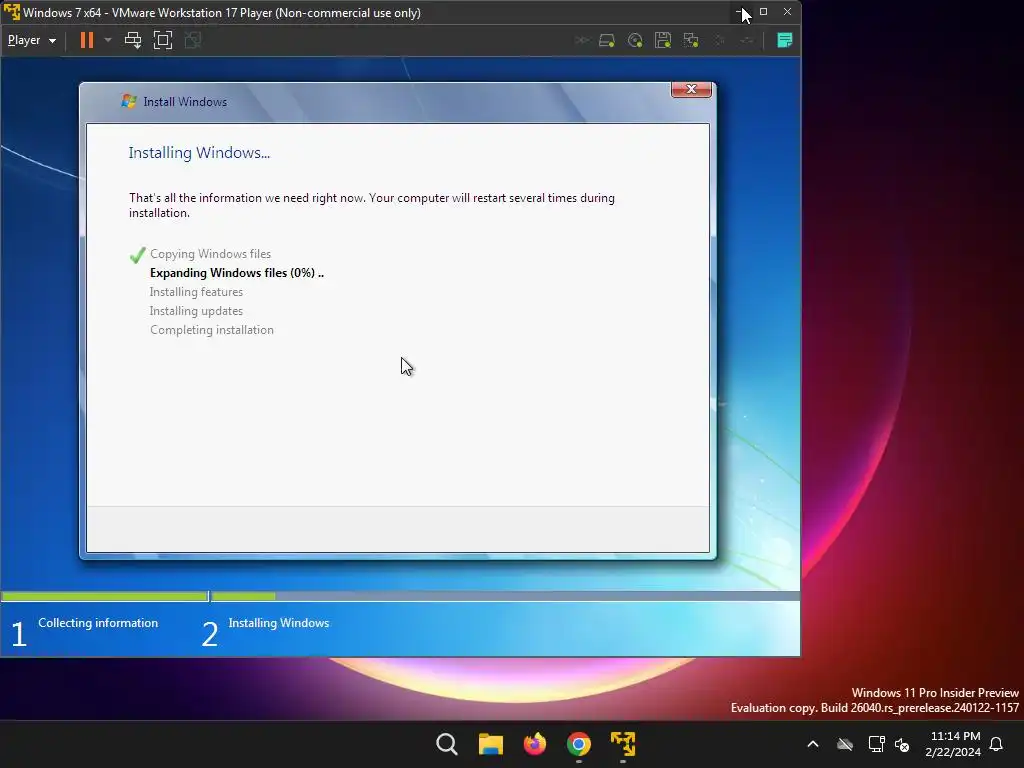Send Ctrl+Alt+Del to the virtual machine
The width and height of the screenshot is (1024, 768).
tap(133, 40)
